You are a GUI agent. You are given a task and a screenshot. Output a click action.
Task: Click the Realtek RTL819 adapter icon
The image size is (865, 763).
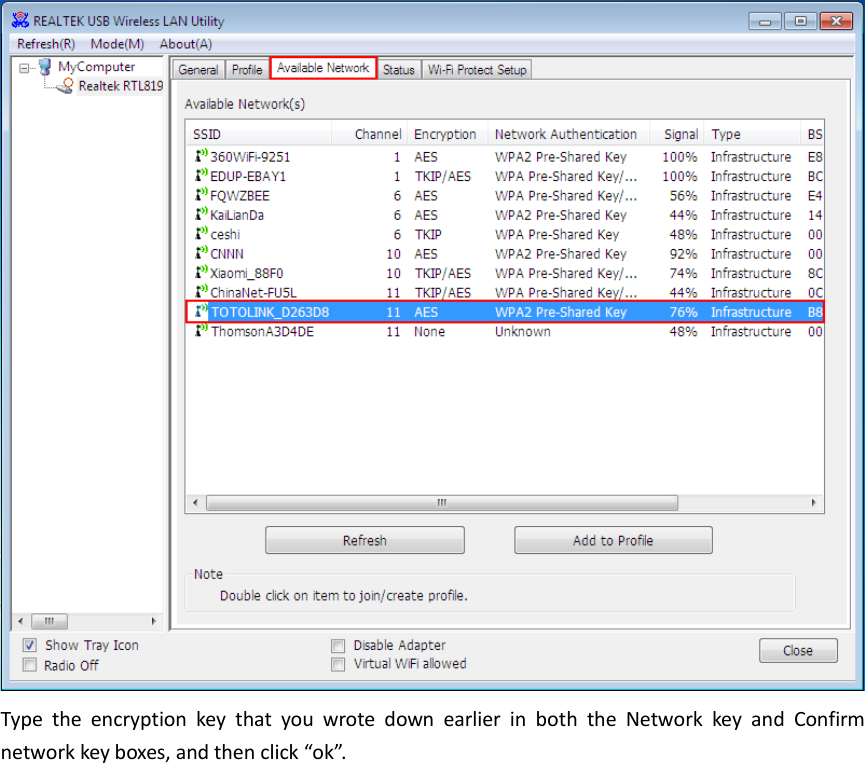tap(66, 86)
